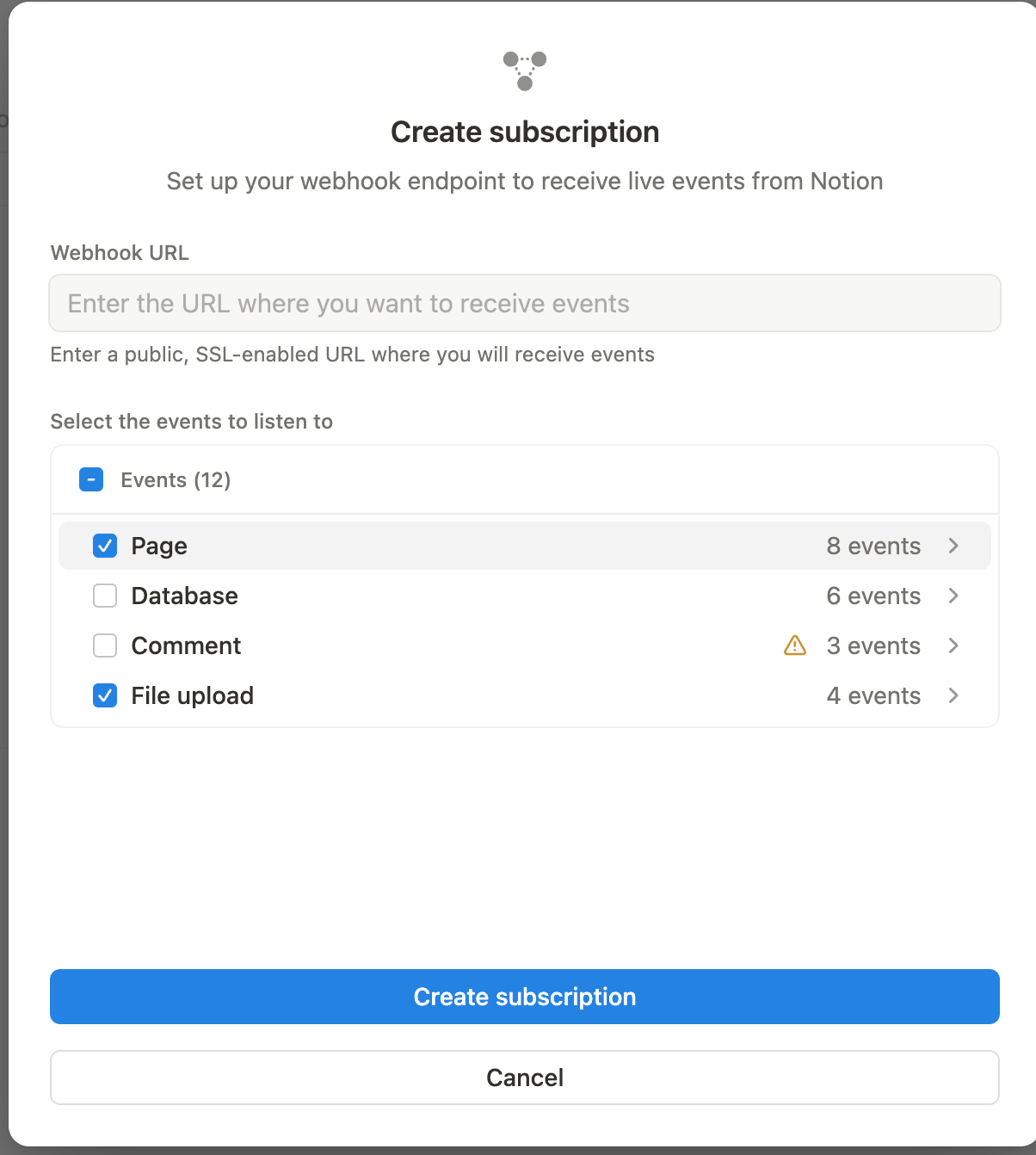
Task: Select the Page row label
Action: click(x=159, y=546)
